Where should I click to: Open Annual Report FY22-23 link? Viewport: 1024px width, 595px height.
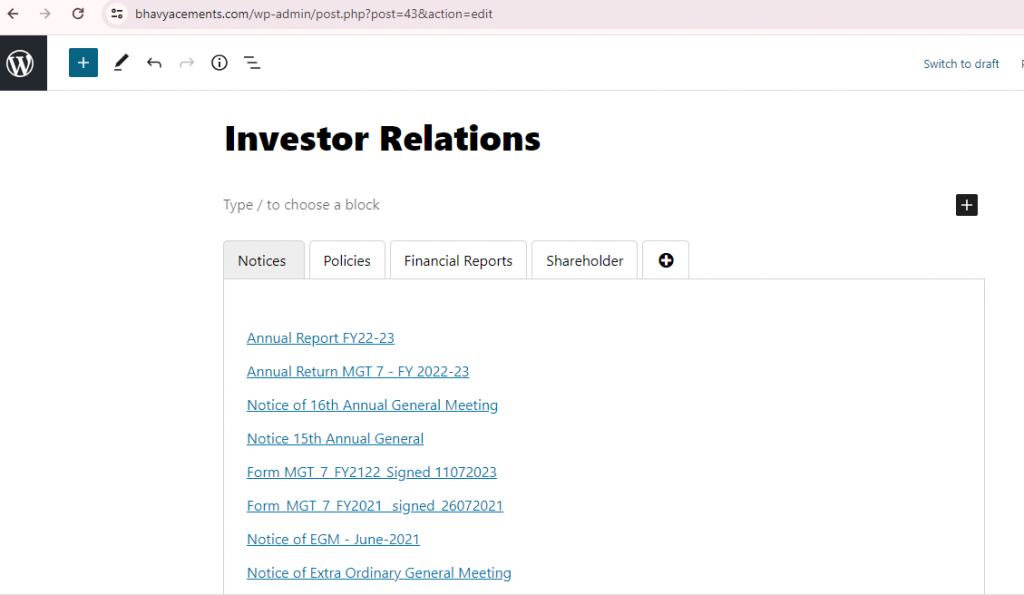321,338
